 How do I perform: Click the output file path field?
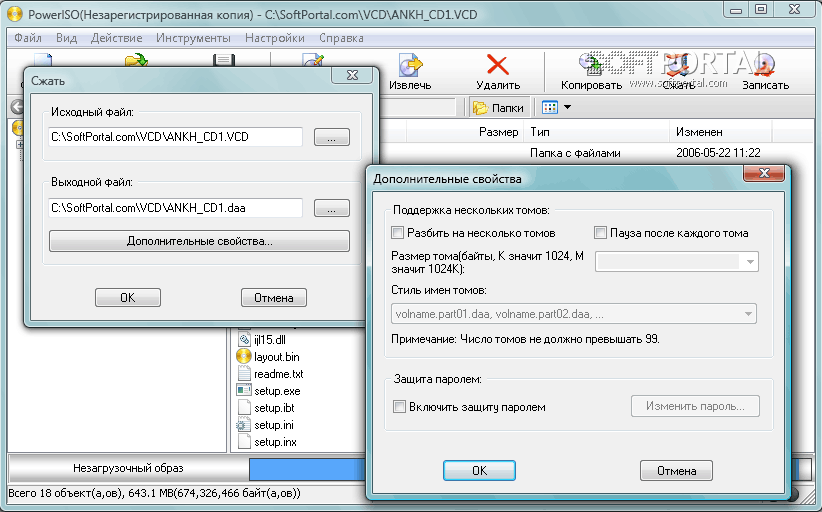pyautogui.click(x=176, y=208)
